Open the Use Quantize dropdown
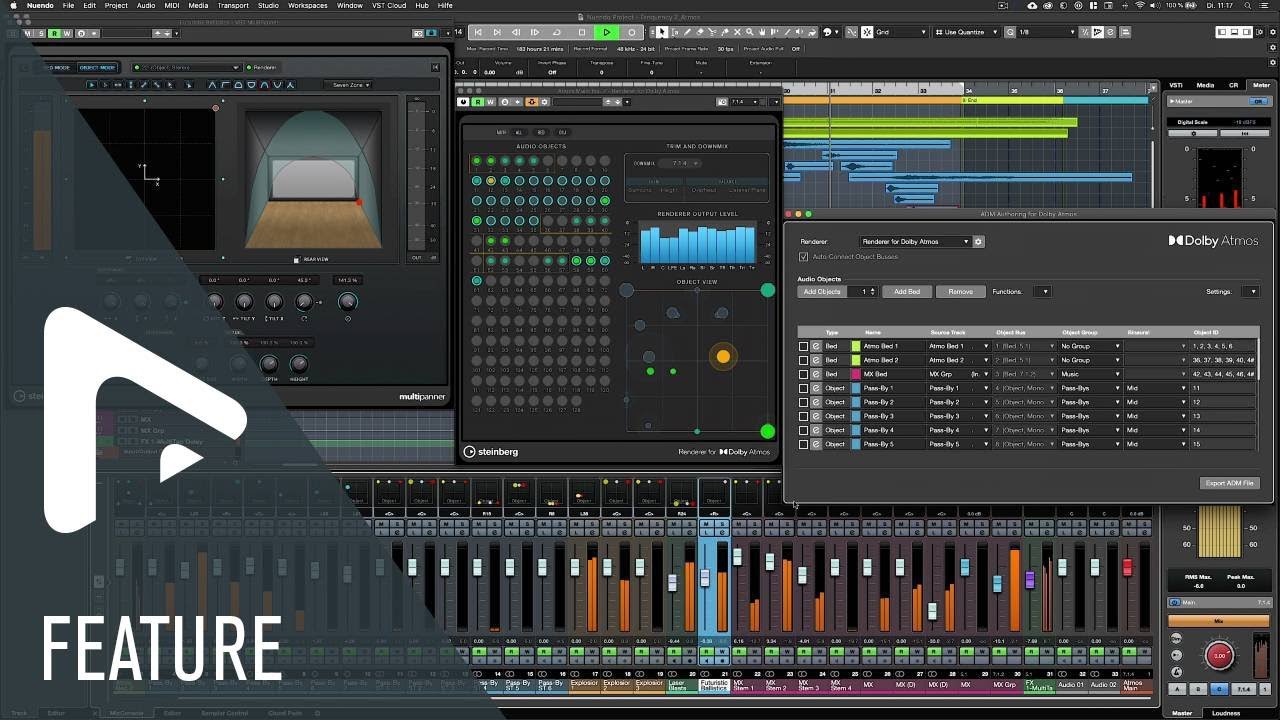Image resolution: width=1280 pixels, height=720 pixels. pos(967,32)
